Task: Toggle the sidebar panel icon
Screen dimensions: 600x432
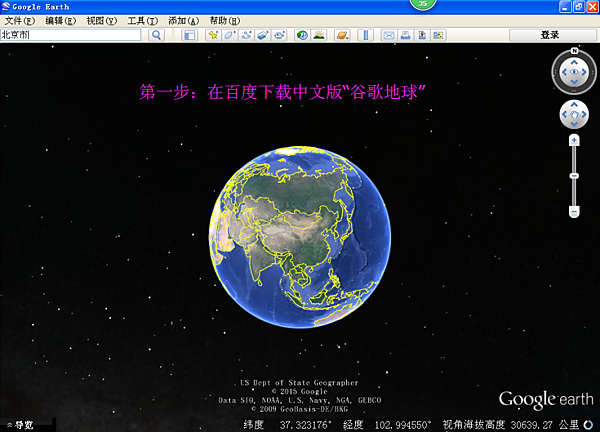Action: click(x=190, y=35)
